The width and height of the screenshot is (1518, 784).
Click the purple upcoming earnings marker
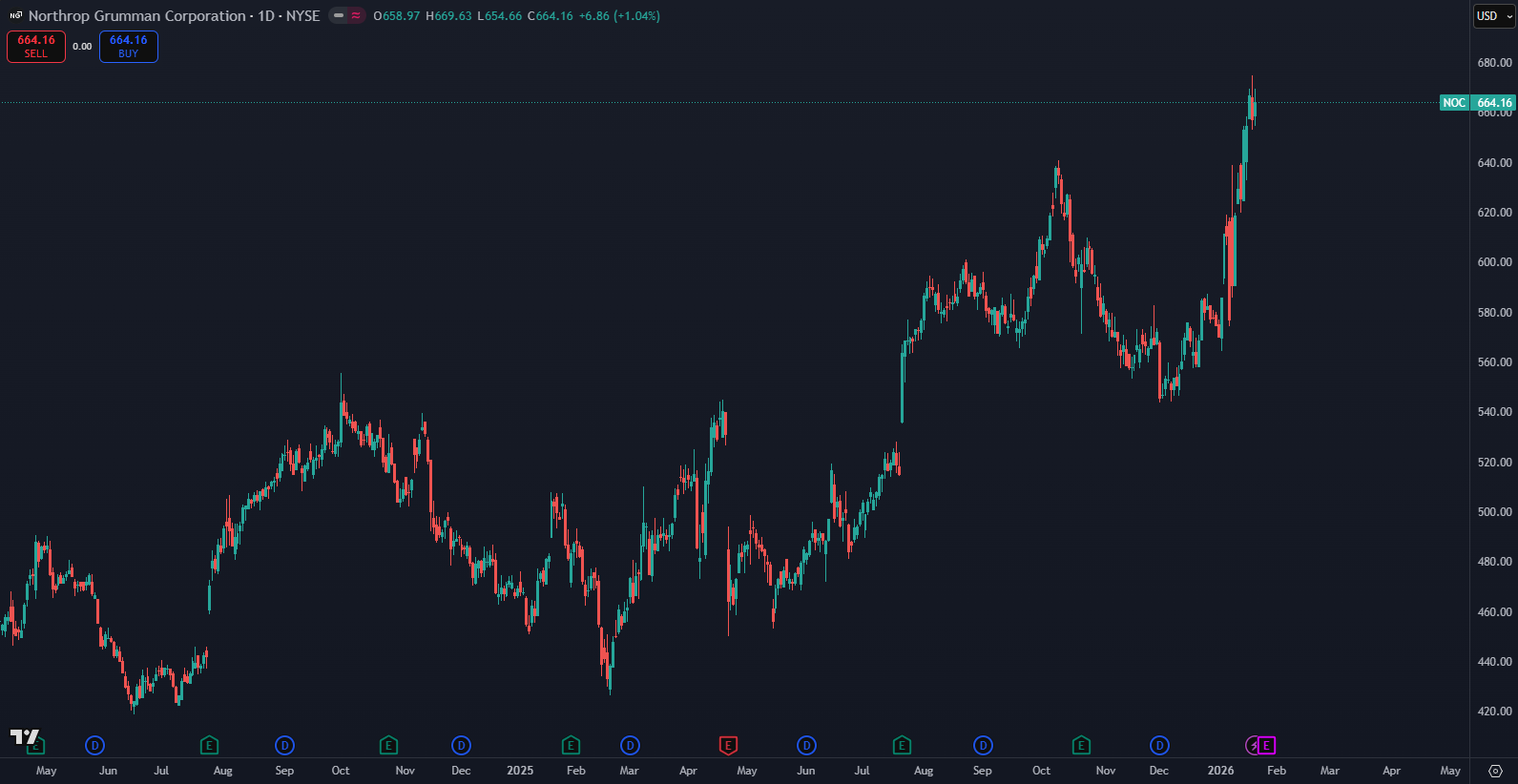(1267, 745)
